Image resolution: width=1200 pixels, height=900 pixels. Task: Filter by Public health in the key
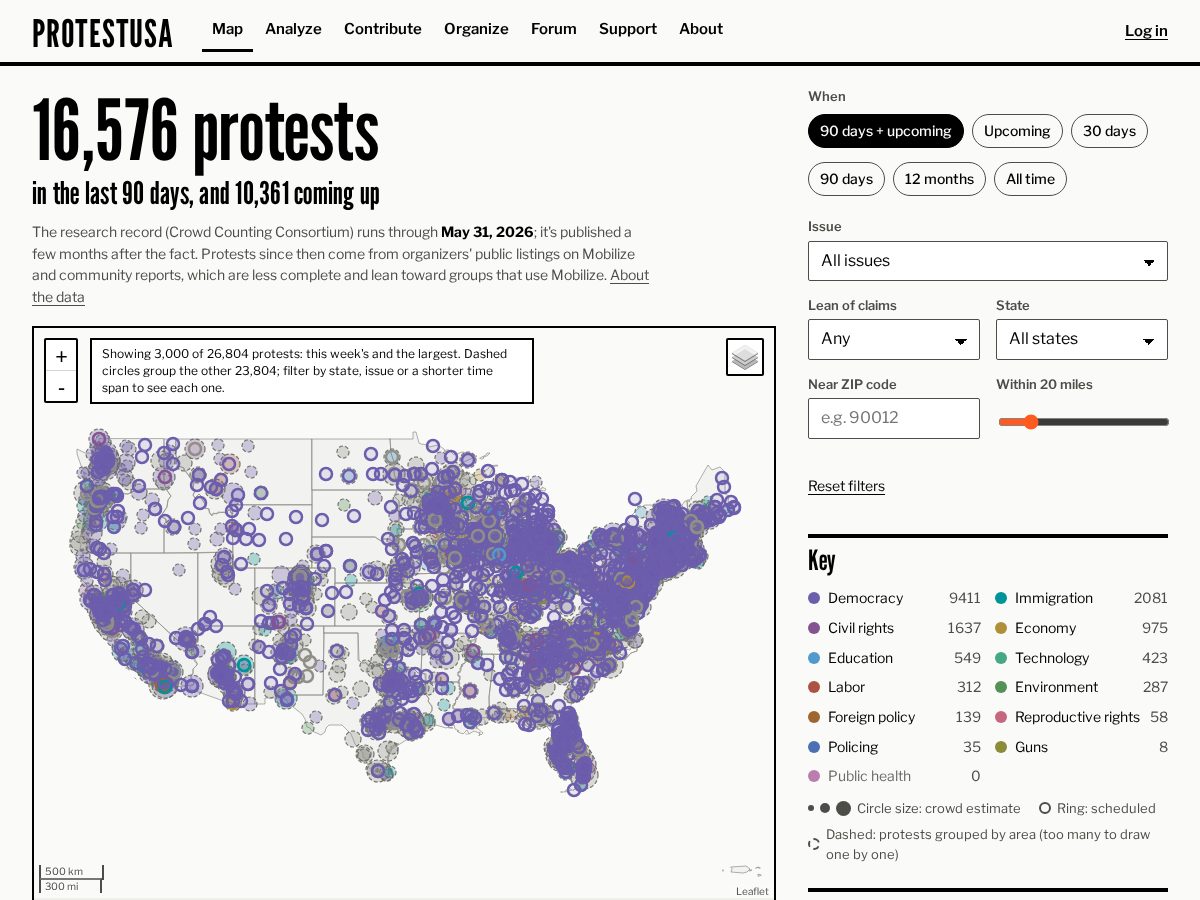(x=894, y=776)
